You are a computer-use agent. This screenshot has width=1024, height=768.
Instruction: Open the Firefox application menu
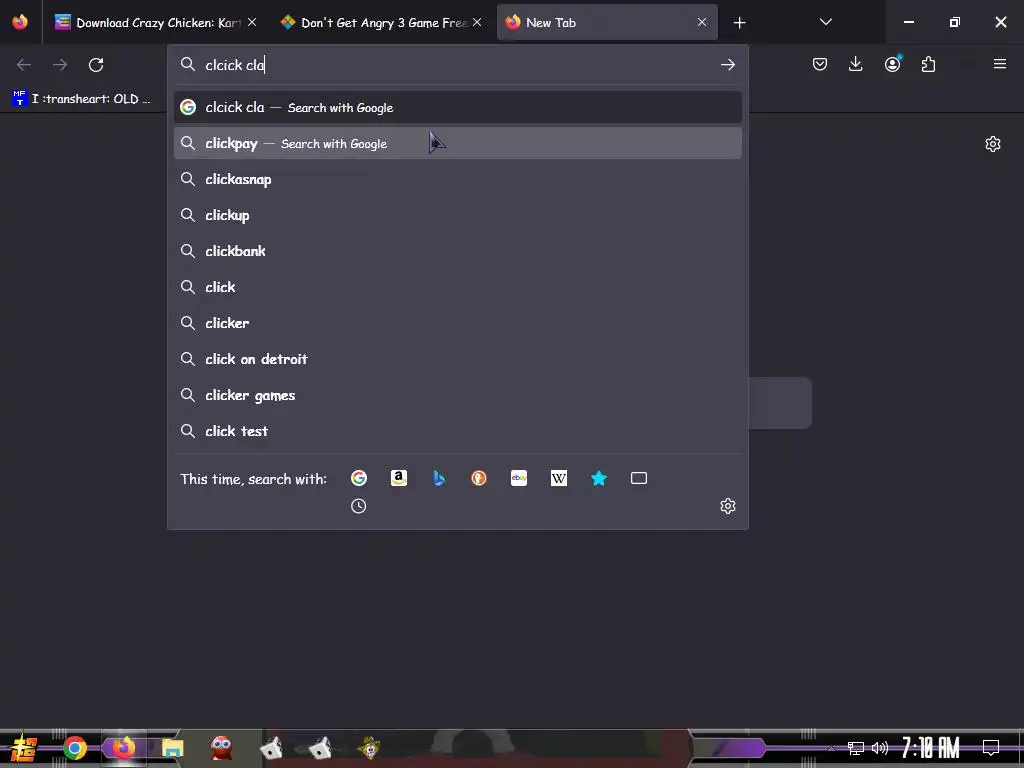(999, 64)
